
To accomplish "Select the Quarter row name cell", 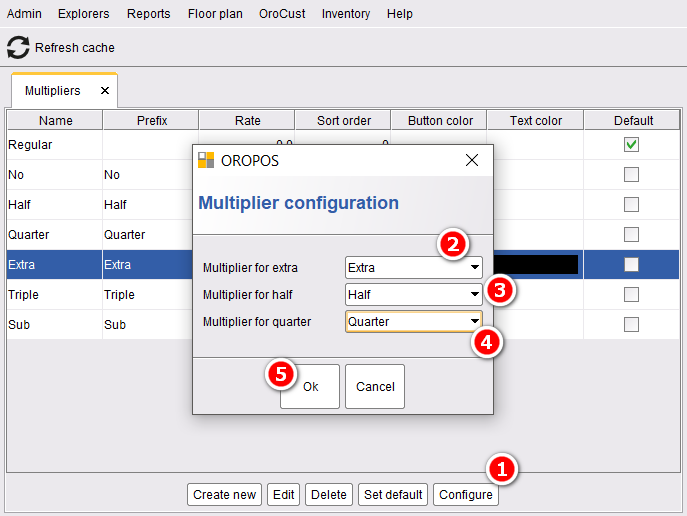I will (55, 234).
